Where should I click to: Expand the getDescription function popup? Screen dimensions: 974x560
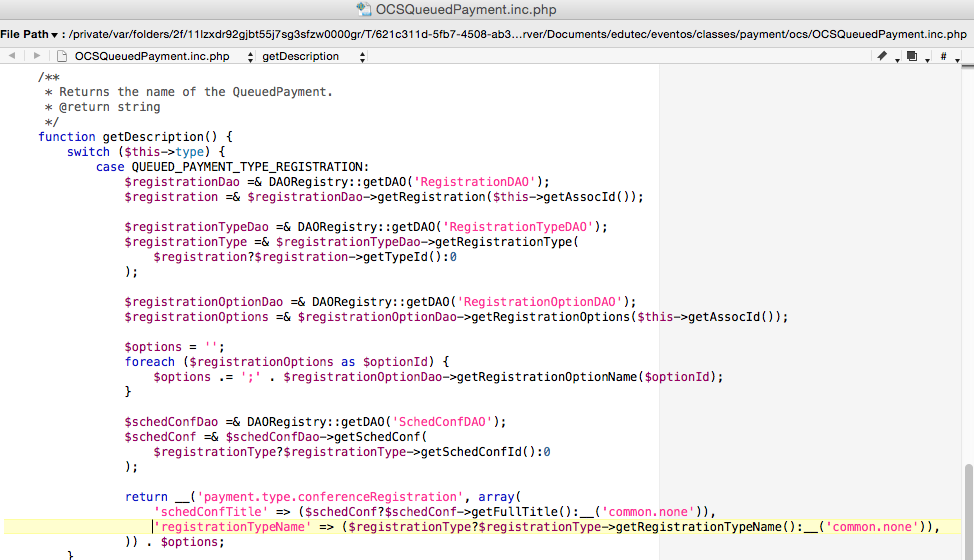(315, 56)
